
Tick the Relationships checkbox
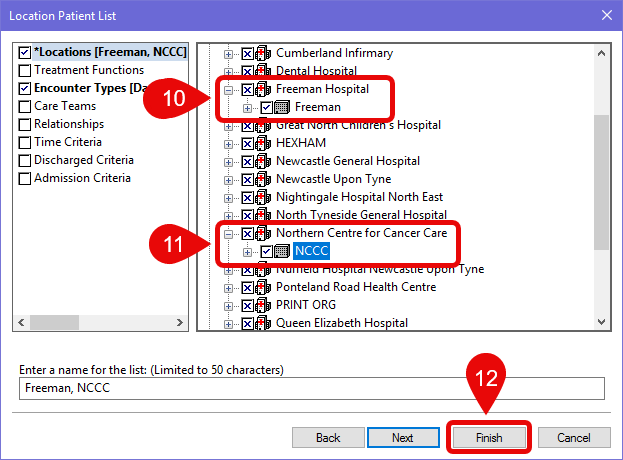(25, 124)
